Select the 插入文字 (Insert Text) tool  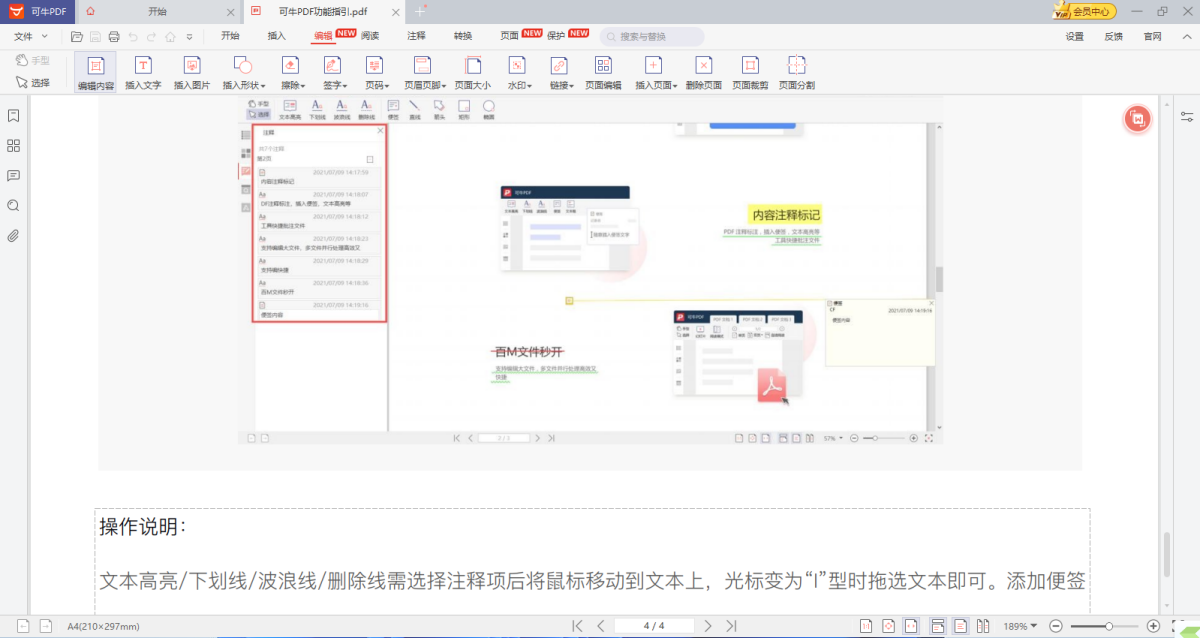click(x=143, y=72)
